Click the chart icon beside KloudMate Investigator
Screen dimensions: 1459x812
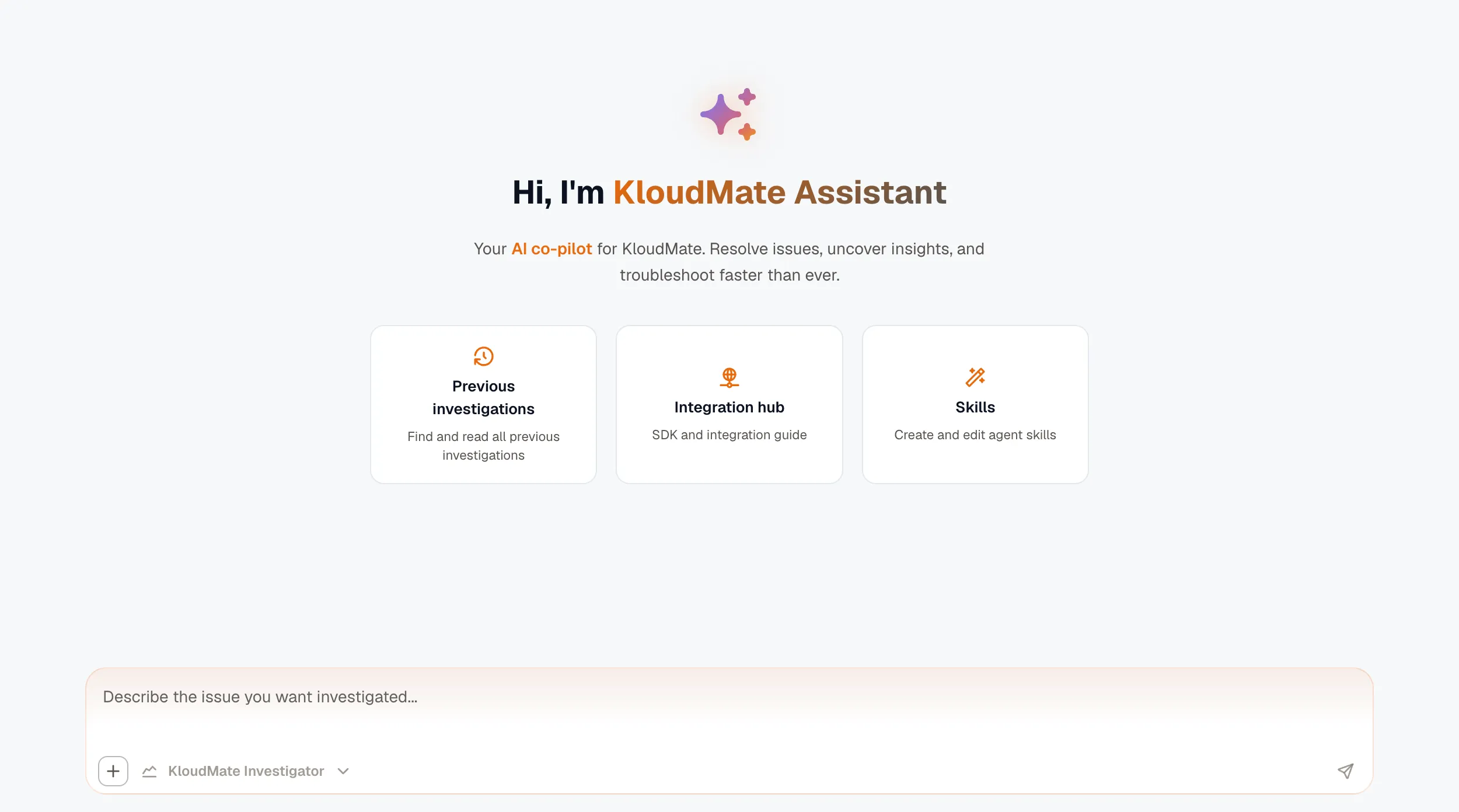click(x=149, y=771)
